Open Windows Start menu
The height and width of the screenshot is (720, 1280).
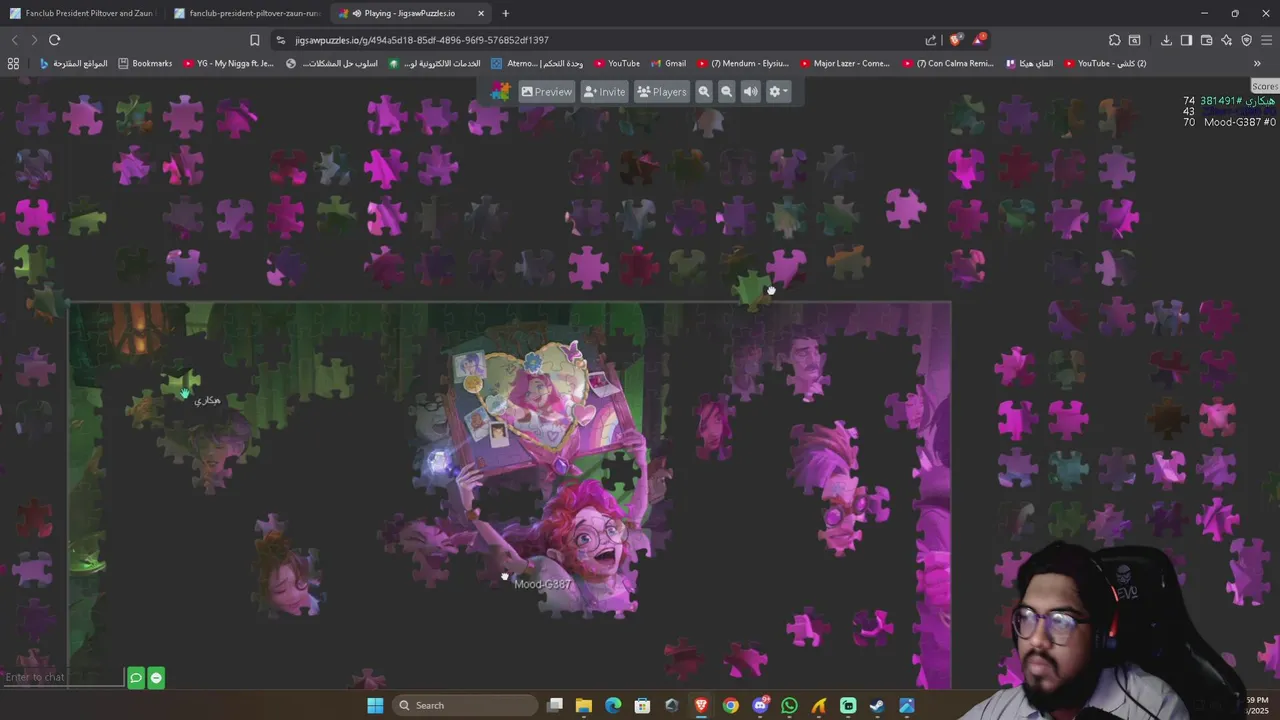pyautogui.click(x=375, y=705)
